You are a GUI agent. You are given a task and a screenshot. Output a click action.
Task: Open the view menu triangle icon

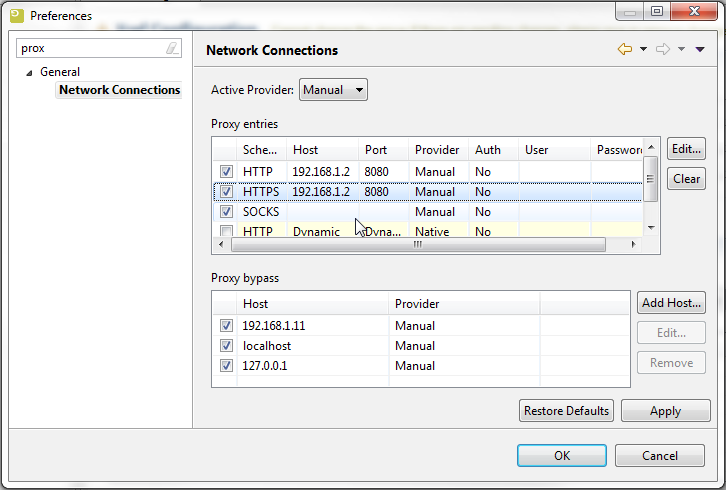(x=700, y=49)
